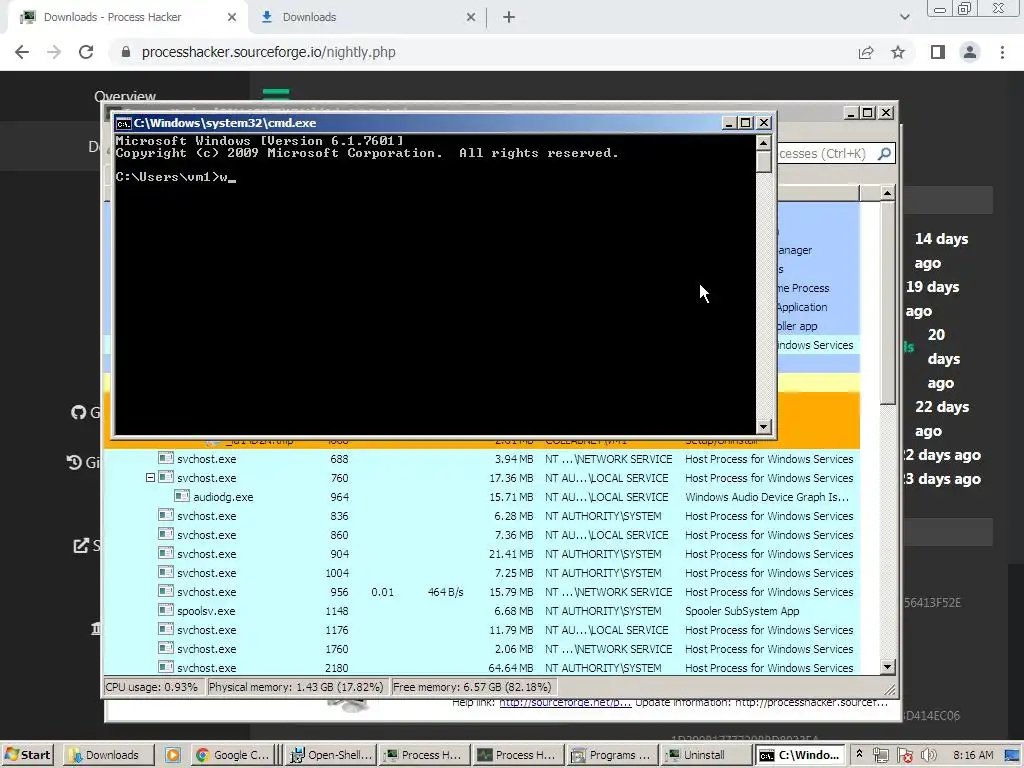This screenshot has height=768, width=1024.
Task: Share this page icon in address bar
Action: [866, 52]
